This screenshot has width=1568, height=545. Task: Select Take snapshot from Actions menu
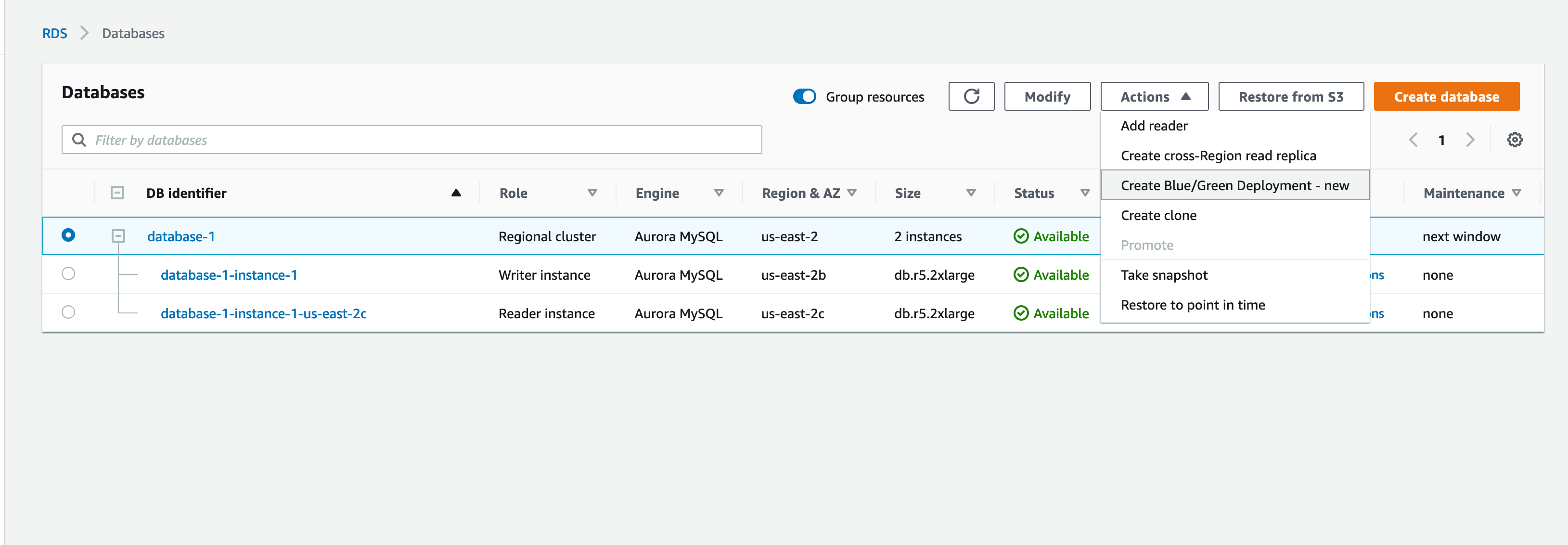click(1163, 275)
